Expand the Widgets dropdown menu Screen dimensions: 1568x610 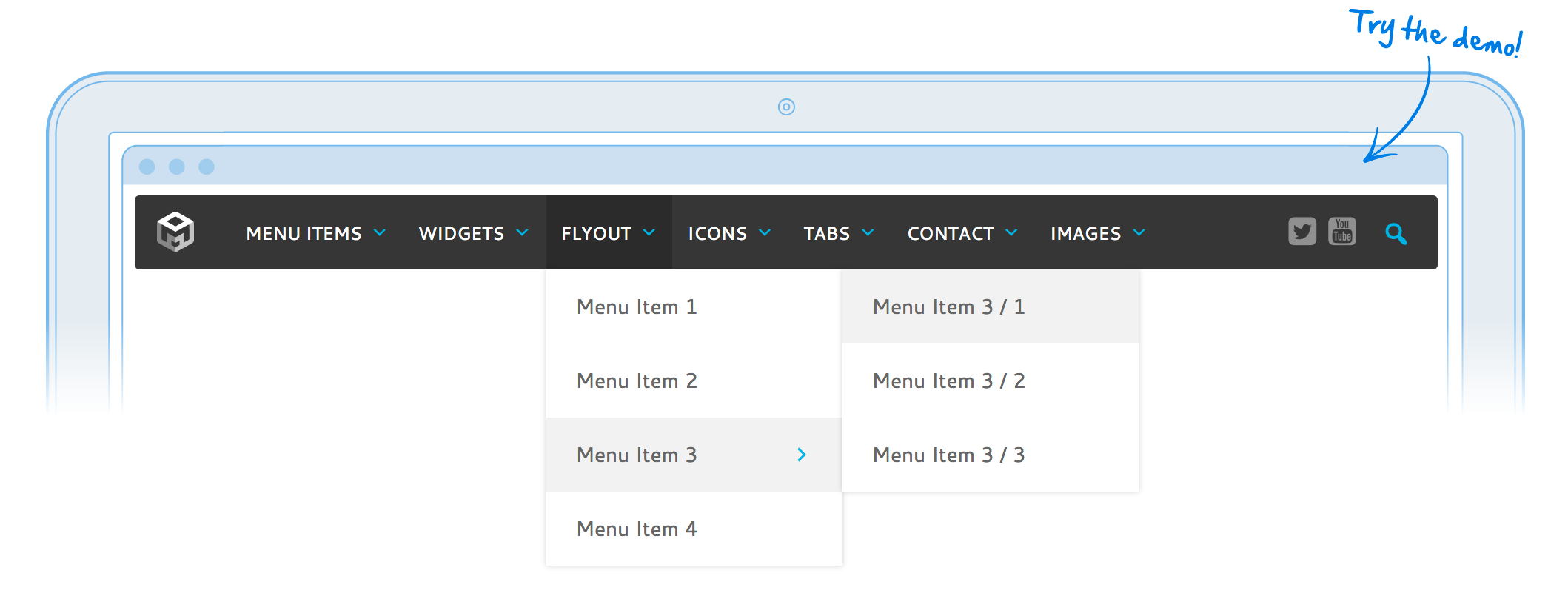(473, 233)
